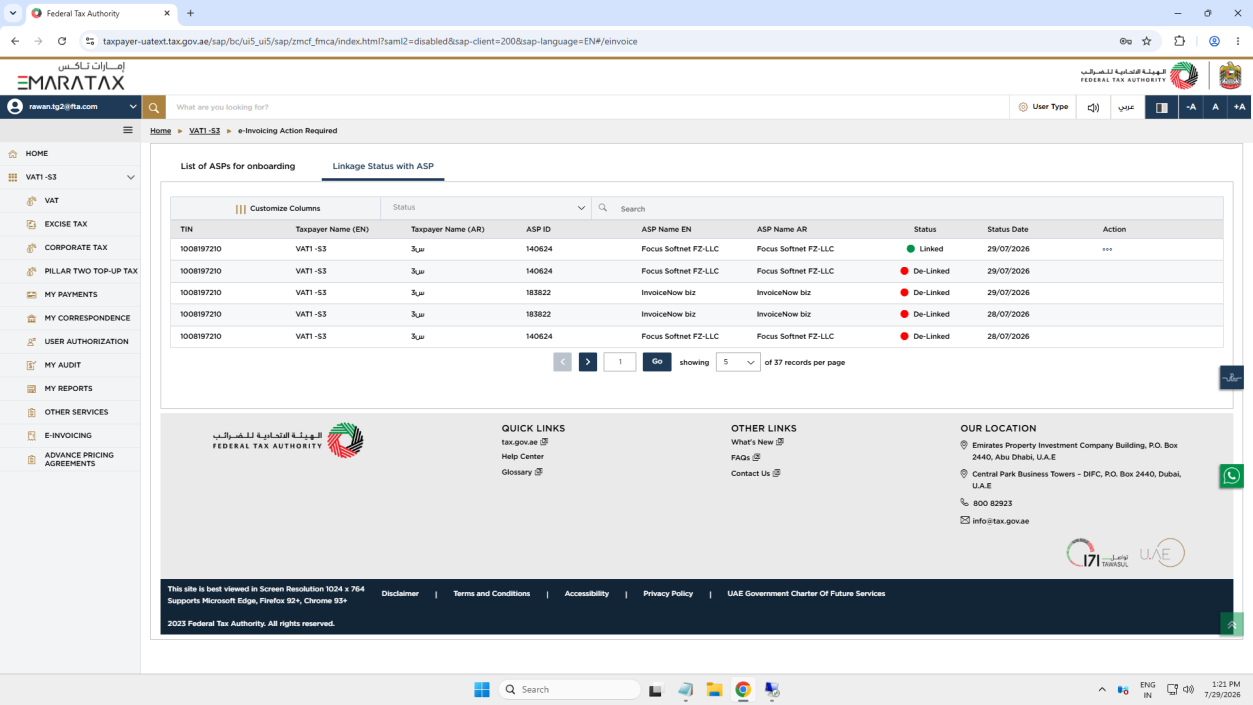This screenshot has height=705, width=1253.
Task: Click the scroll-to-top arrow icon
Action: pyautogui.click(x=1231, y=625)
